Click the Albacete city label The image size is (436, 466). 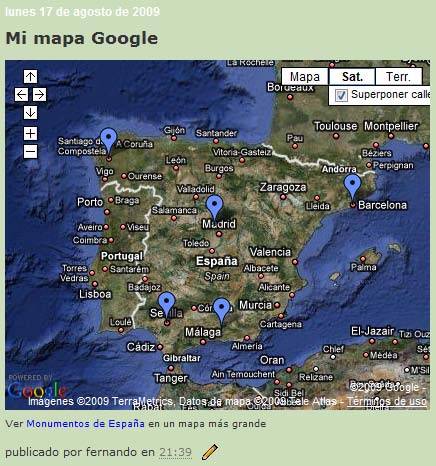tap(261, 268)
